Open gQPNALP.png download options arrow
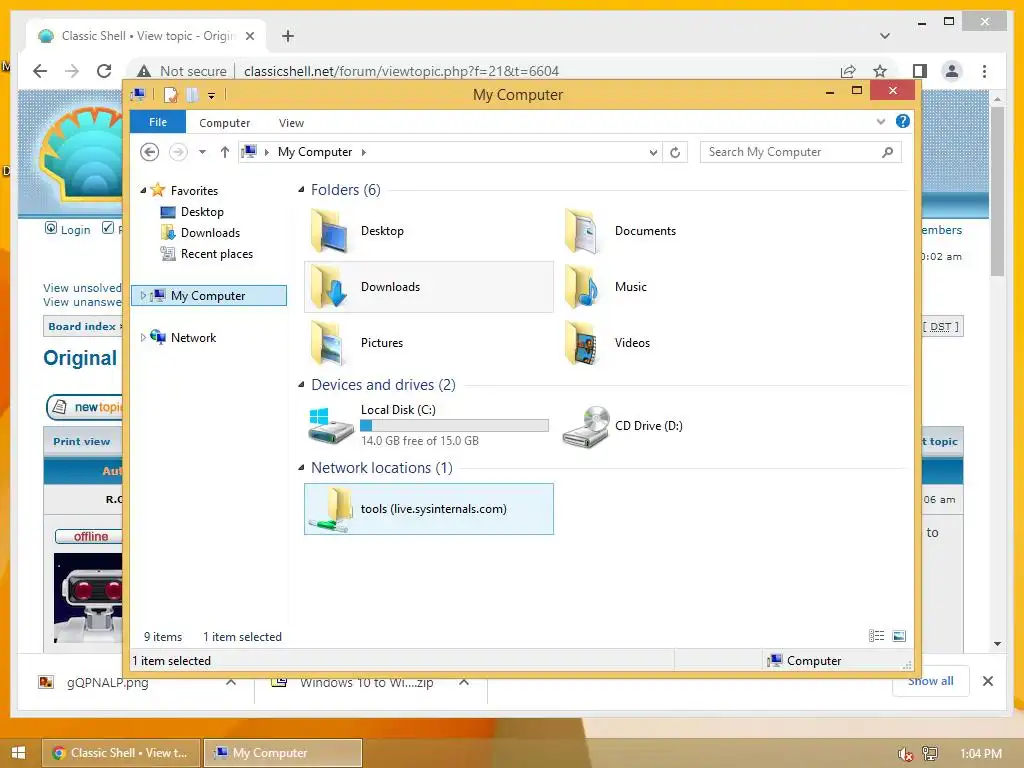 231,682
